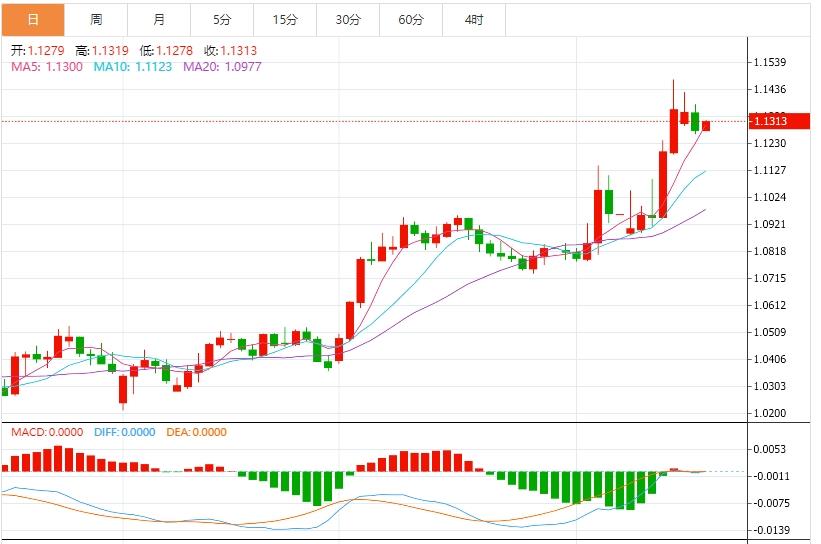Click the -0.0139 MACD axis label

[x=774, y=530]
